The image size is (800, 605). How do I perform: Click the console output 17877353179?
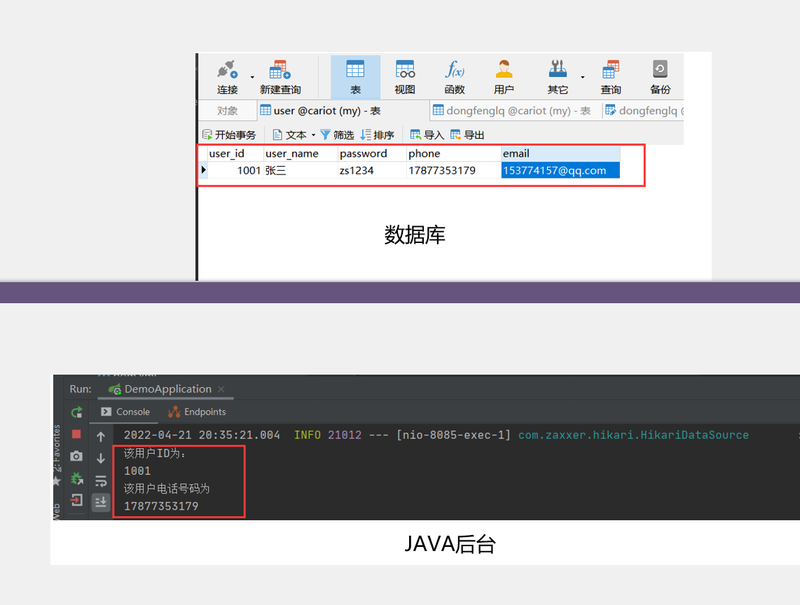(161, 506)
